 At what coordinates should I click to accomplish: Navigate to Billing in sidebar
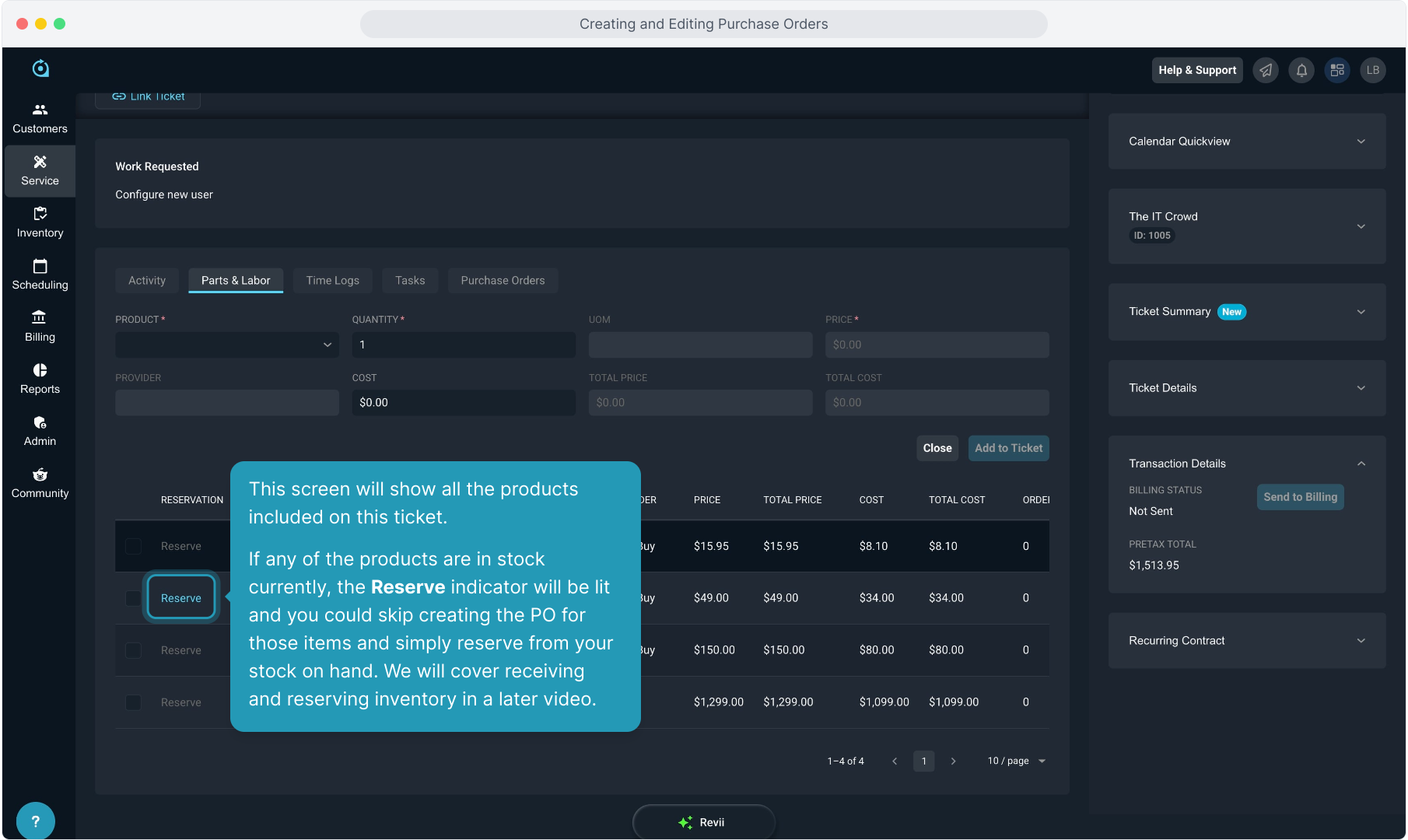pos(40,327)
